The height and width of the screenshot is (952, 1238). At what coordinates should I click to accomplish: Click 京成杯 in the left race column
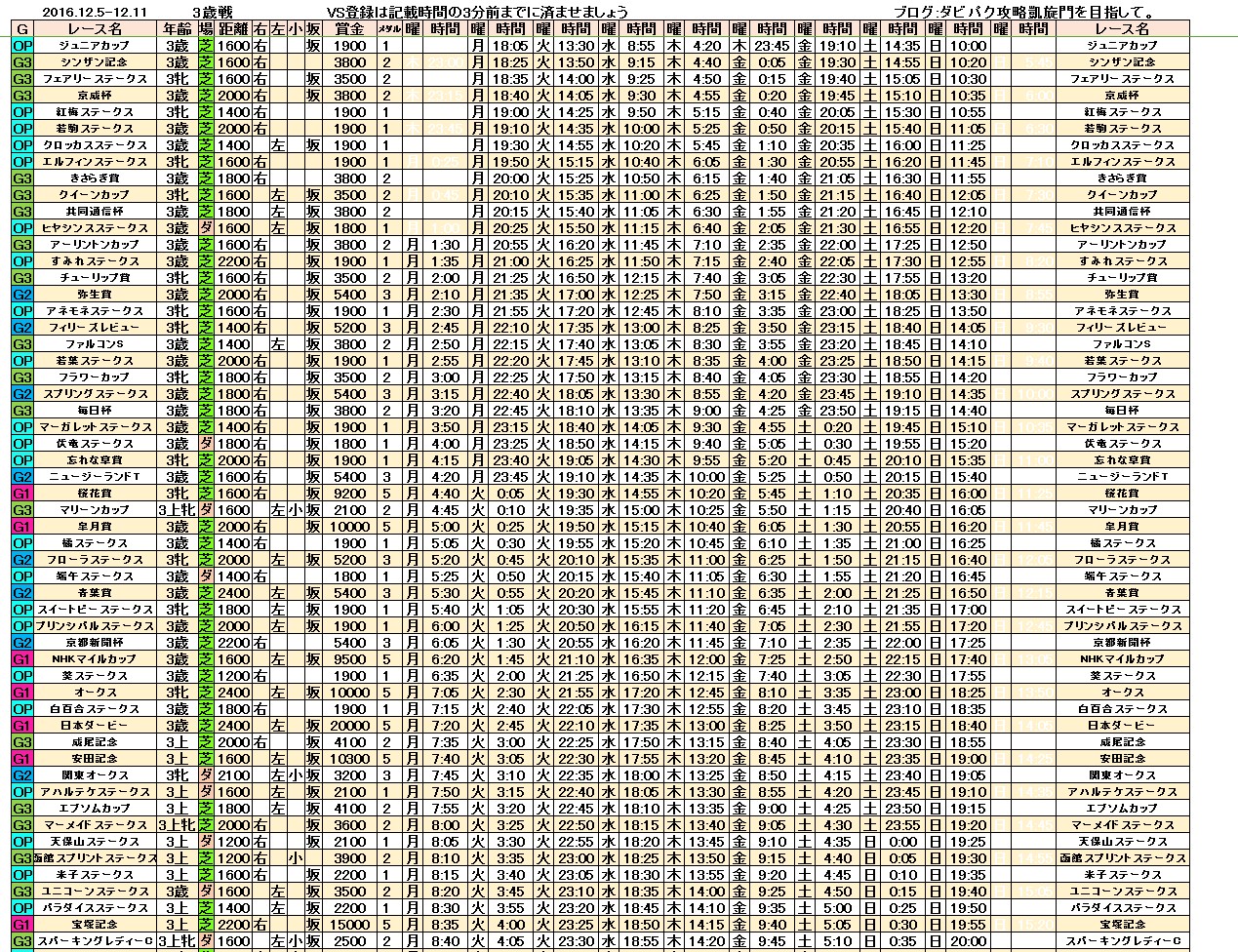(94, 96)
